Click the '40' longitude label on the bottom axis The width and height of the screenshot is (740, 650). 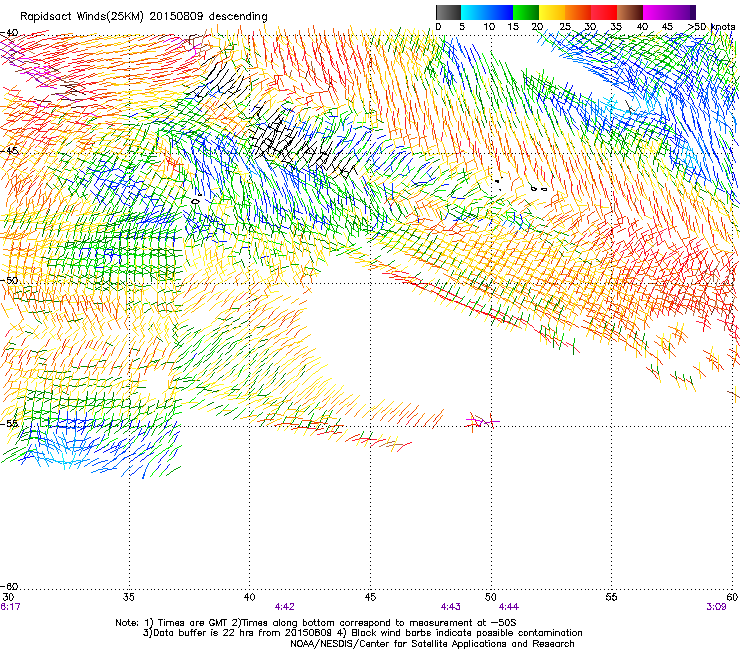[x=249, y=597]
